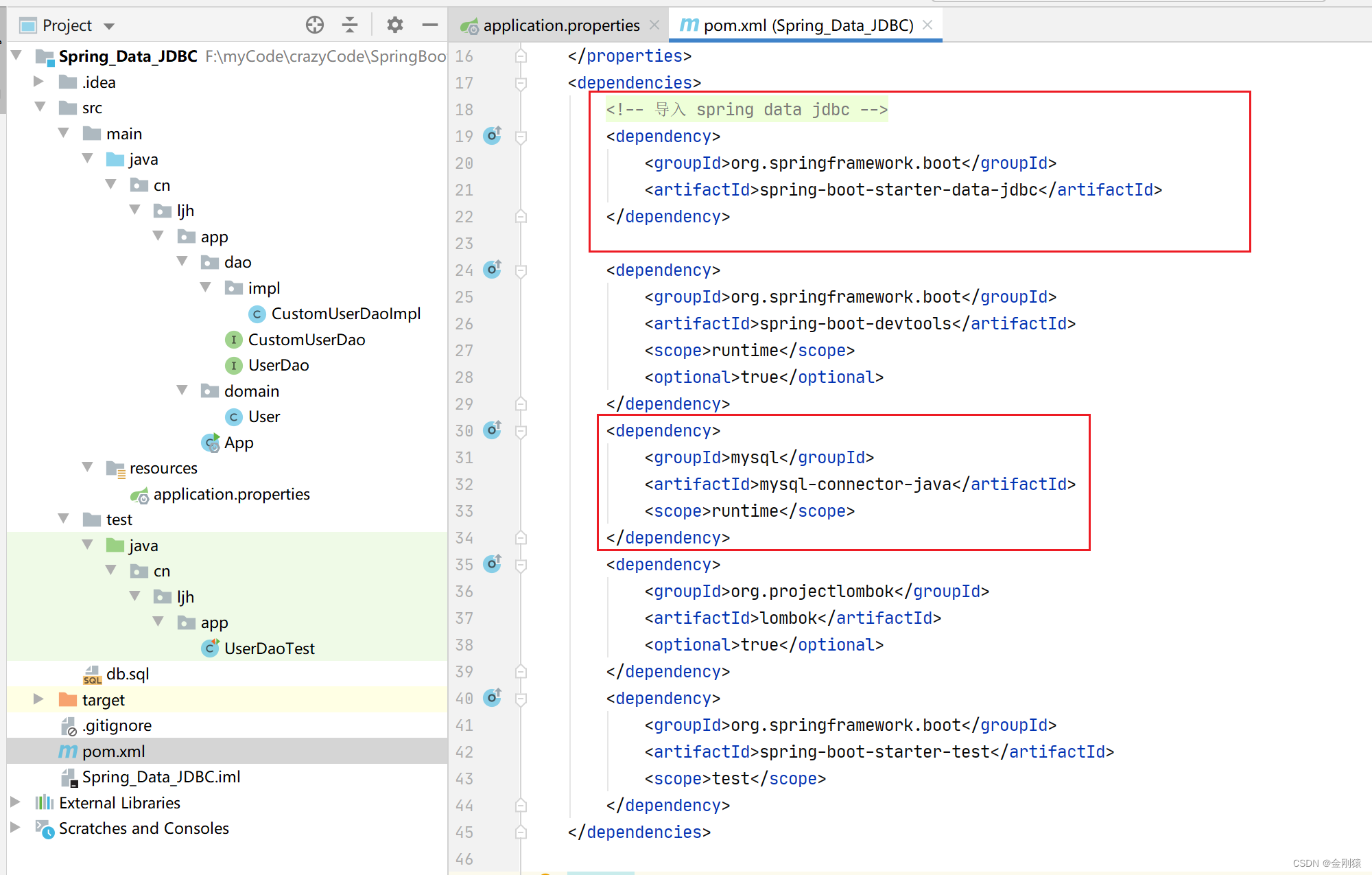
Task: Click the gutter icon at line 30
Action: (493, 430)
